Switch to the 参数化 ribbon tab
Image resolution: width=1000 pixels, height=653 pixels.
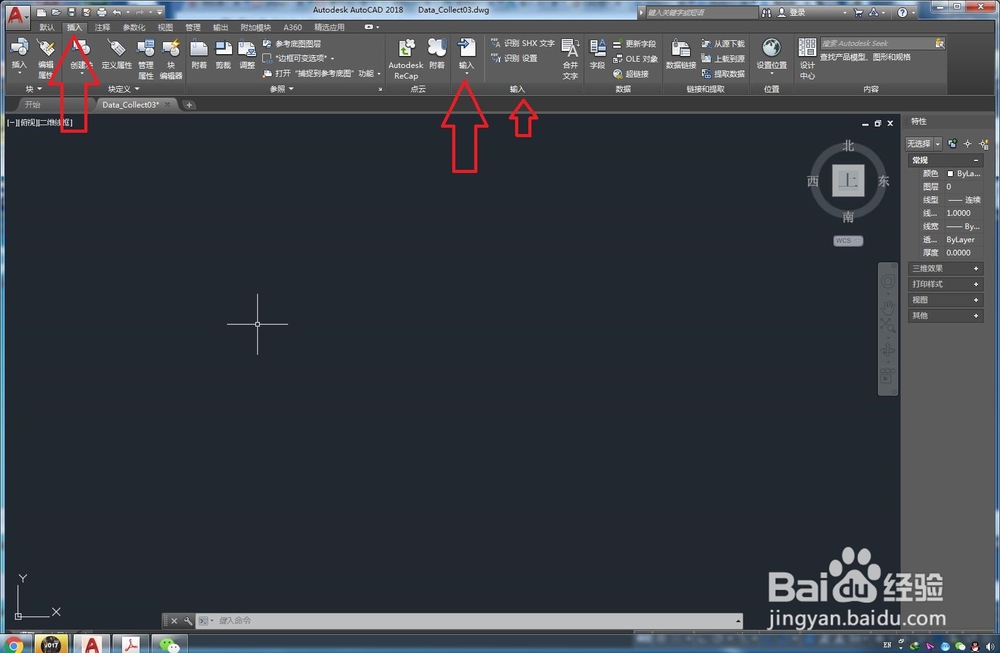[134, 27]
